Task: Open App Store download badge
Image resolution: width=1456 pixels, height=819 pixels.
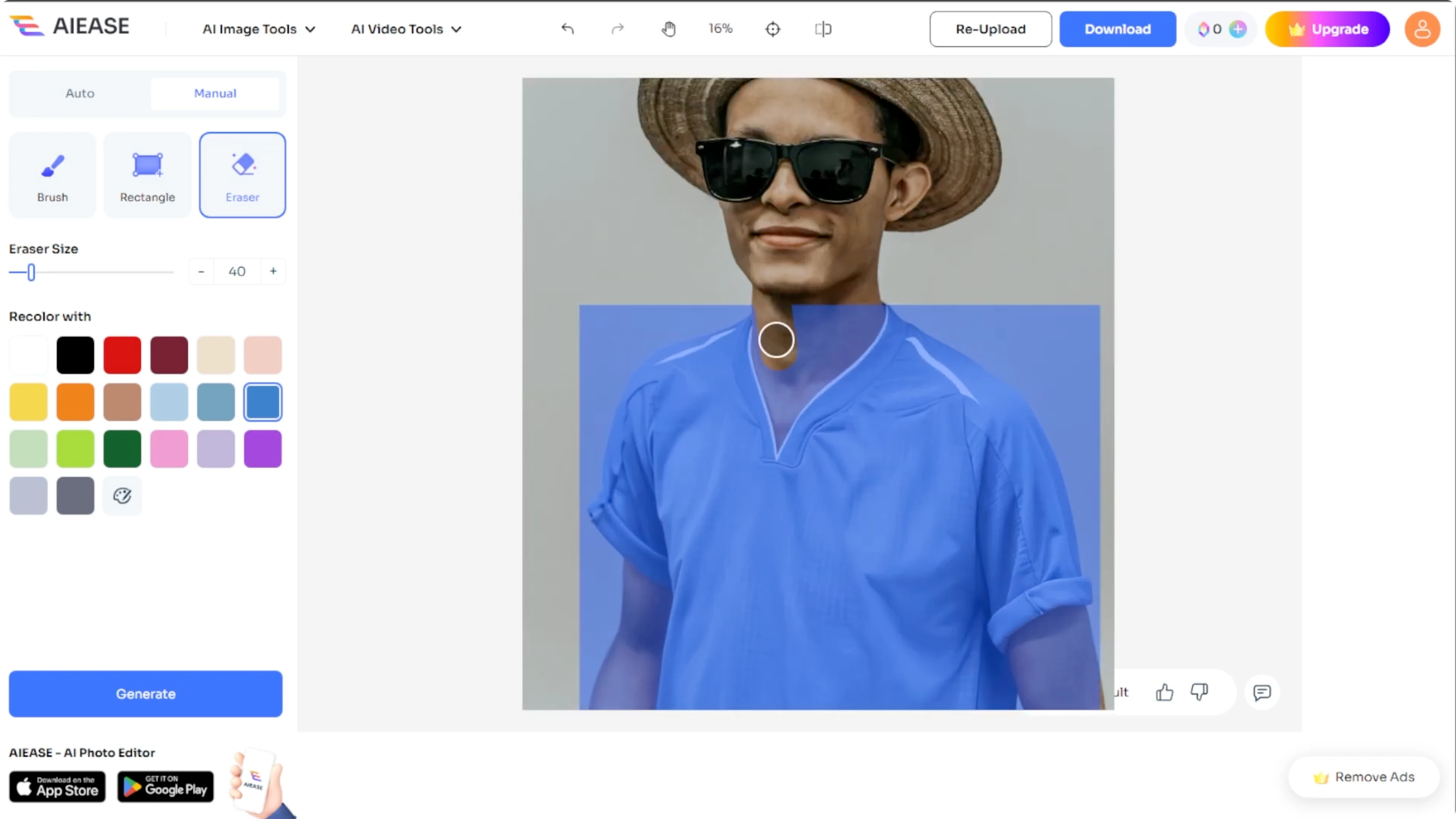Action: [57, 786]
